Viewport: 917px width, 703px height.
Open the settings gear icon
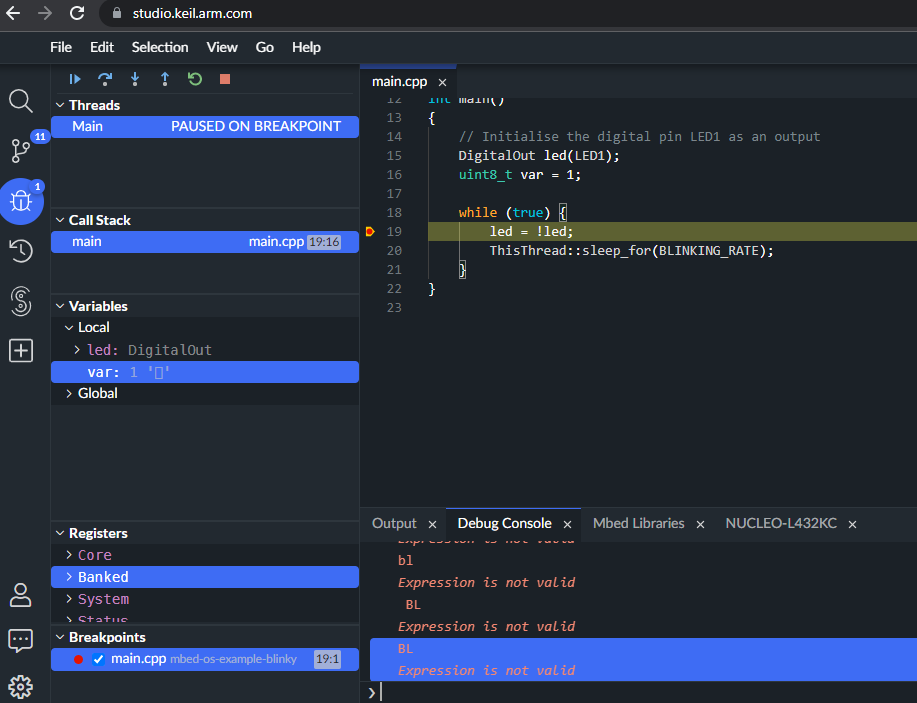pos(21,687)
